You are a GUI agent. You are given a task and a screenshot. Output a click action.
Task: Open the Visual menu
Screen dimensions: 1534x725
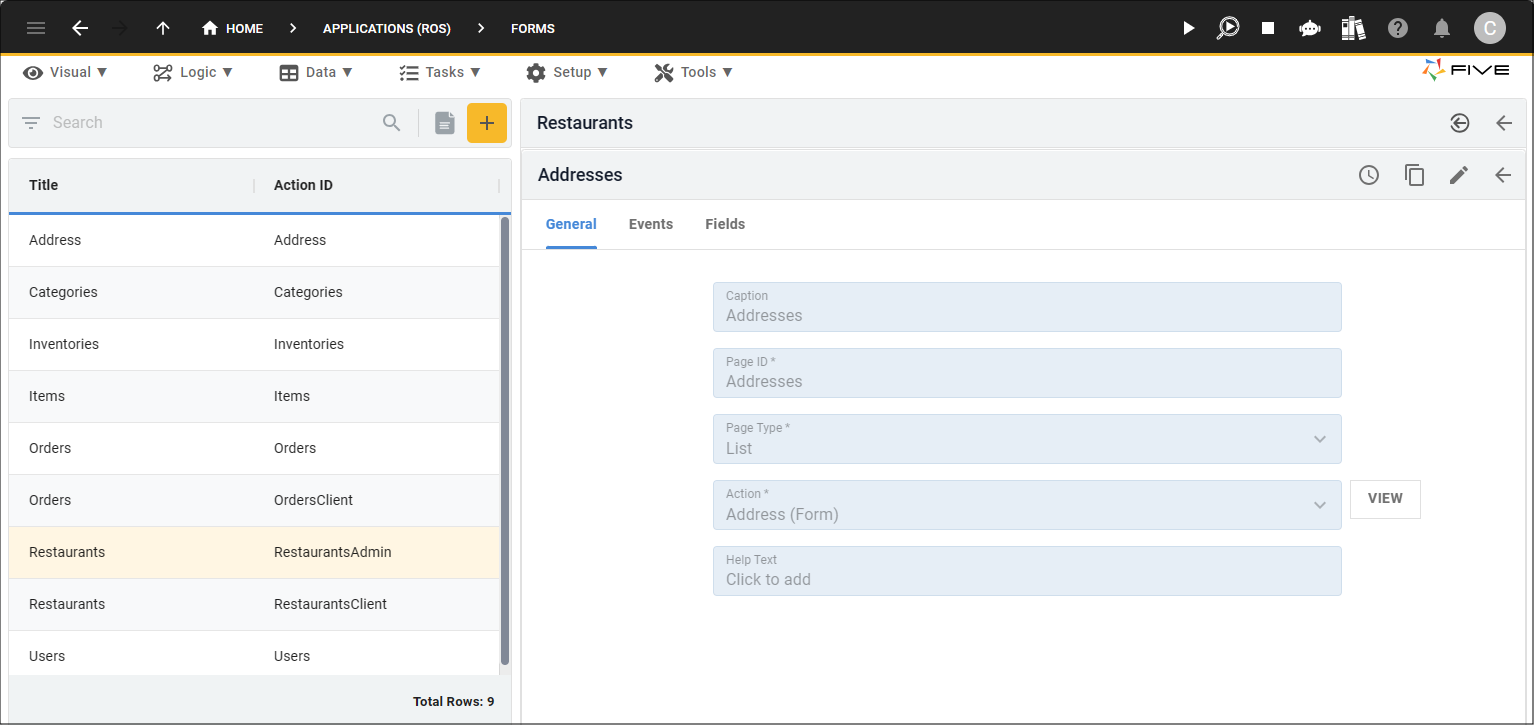click(x=66, y=72)
